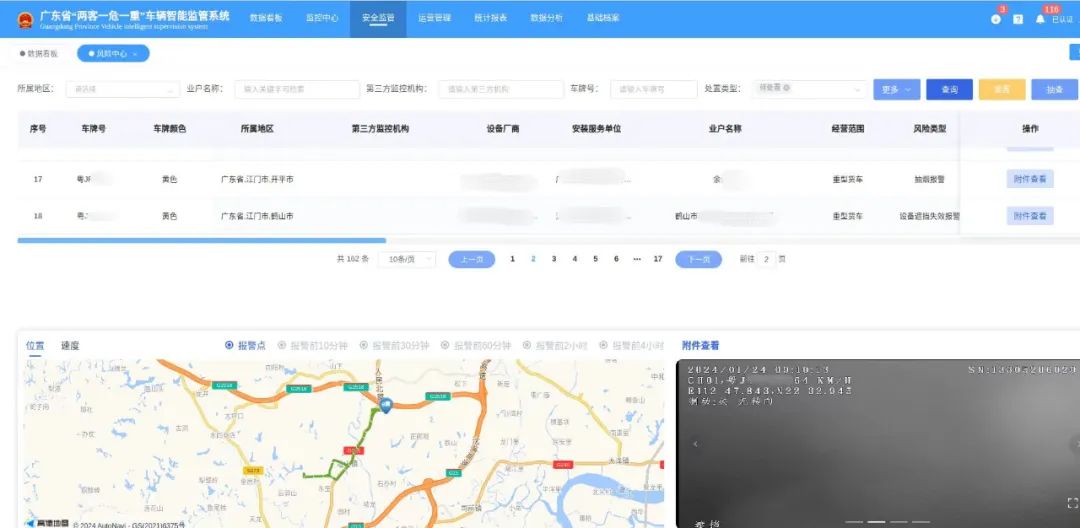Viewport: 1080px width, 528px height.
Task: Go to last page 17
Action: point(658,260)
